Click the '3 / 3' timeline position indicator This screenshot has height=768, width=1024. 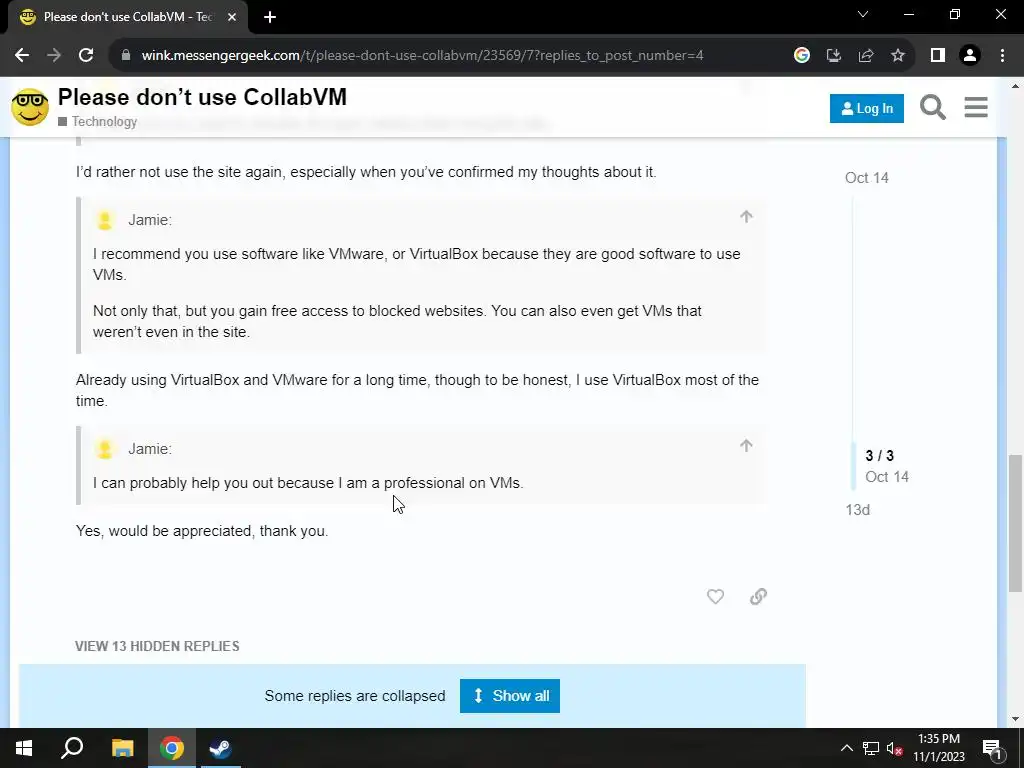click(x=880, y=456)
